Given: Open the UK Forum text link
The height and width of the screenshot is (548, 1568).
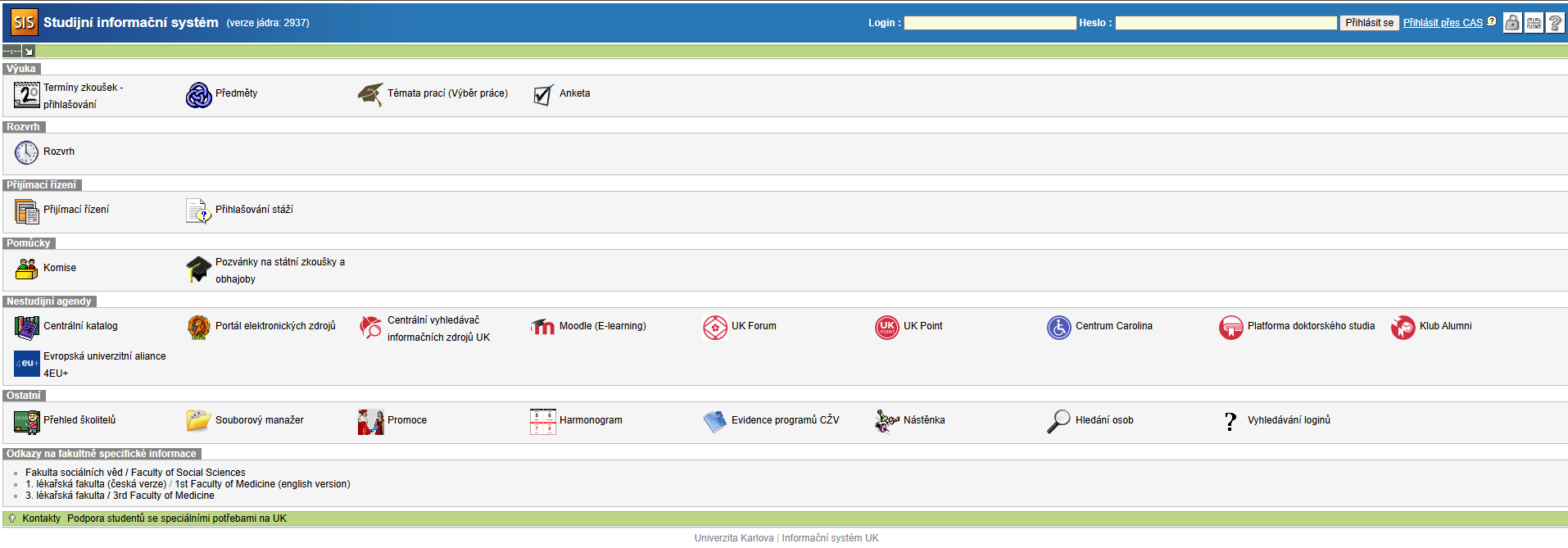Looking at the screenshot, I should (x=754, y=326).
